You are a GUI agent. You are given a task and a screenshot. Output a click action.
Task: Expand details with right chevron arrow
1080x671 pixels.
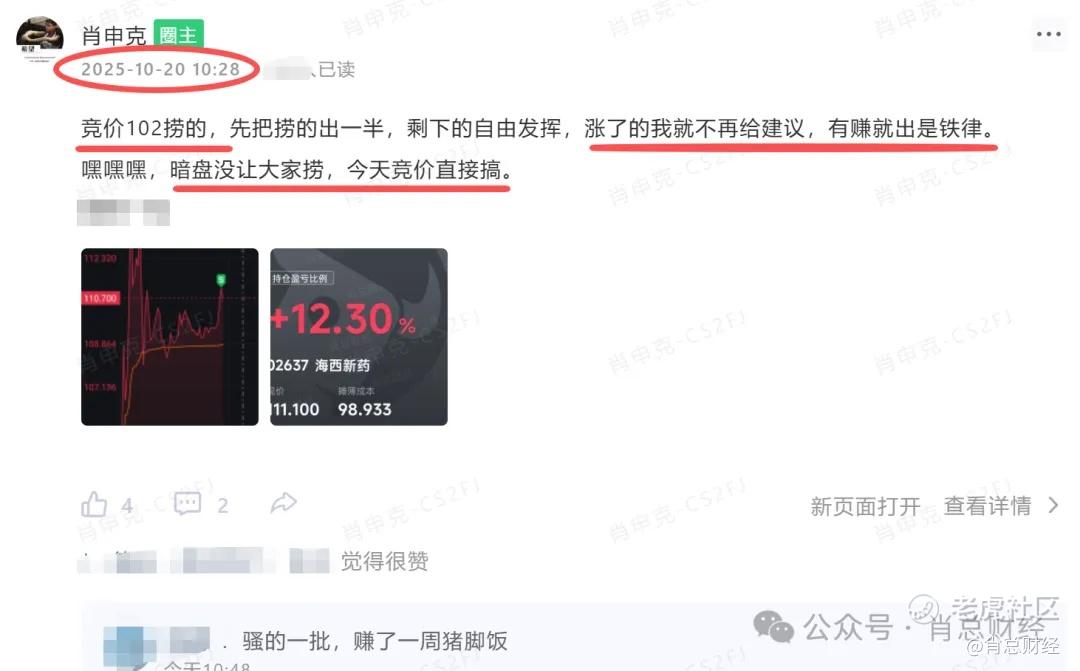pos(1052,506)
